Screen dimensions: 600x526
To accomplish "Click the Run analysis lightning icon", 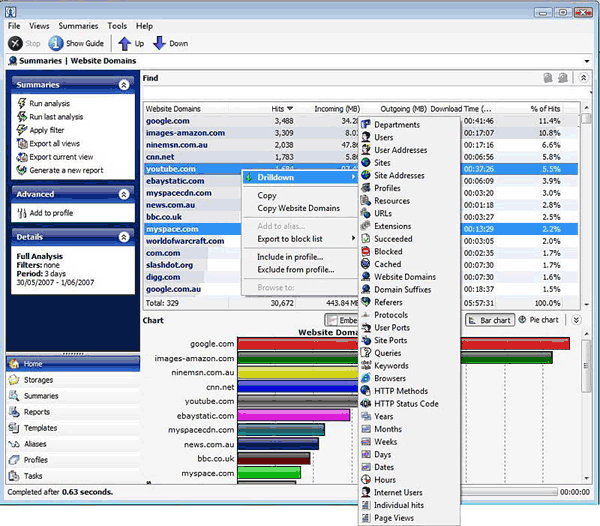I will pyautogui.click(x=22, y=103).
